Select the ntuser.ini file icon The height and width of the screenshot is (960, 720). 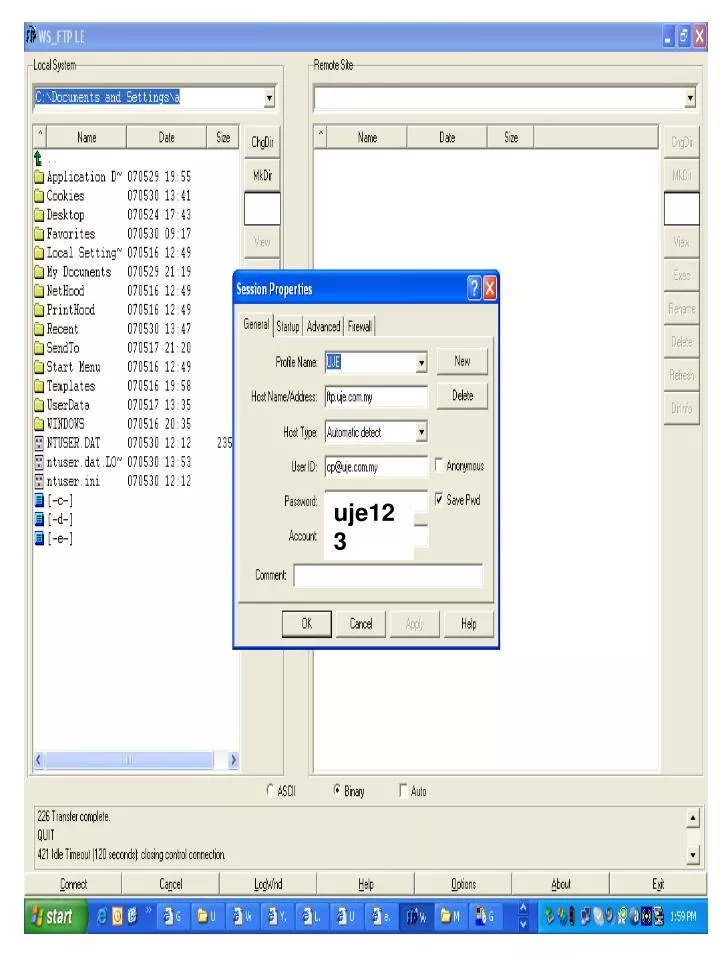point(39,481)
